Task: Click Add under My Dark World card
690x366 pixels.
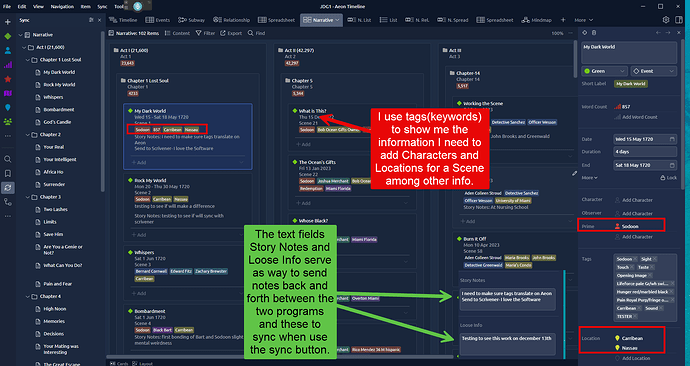Action: (139, 162)
